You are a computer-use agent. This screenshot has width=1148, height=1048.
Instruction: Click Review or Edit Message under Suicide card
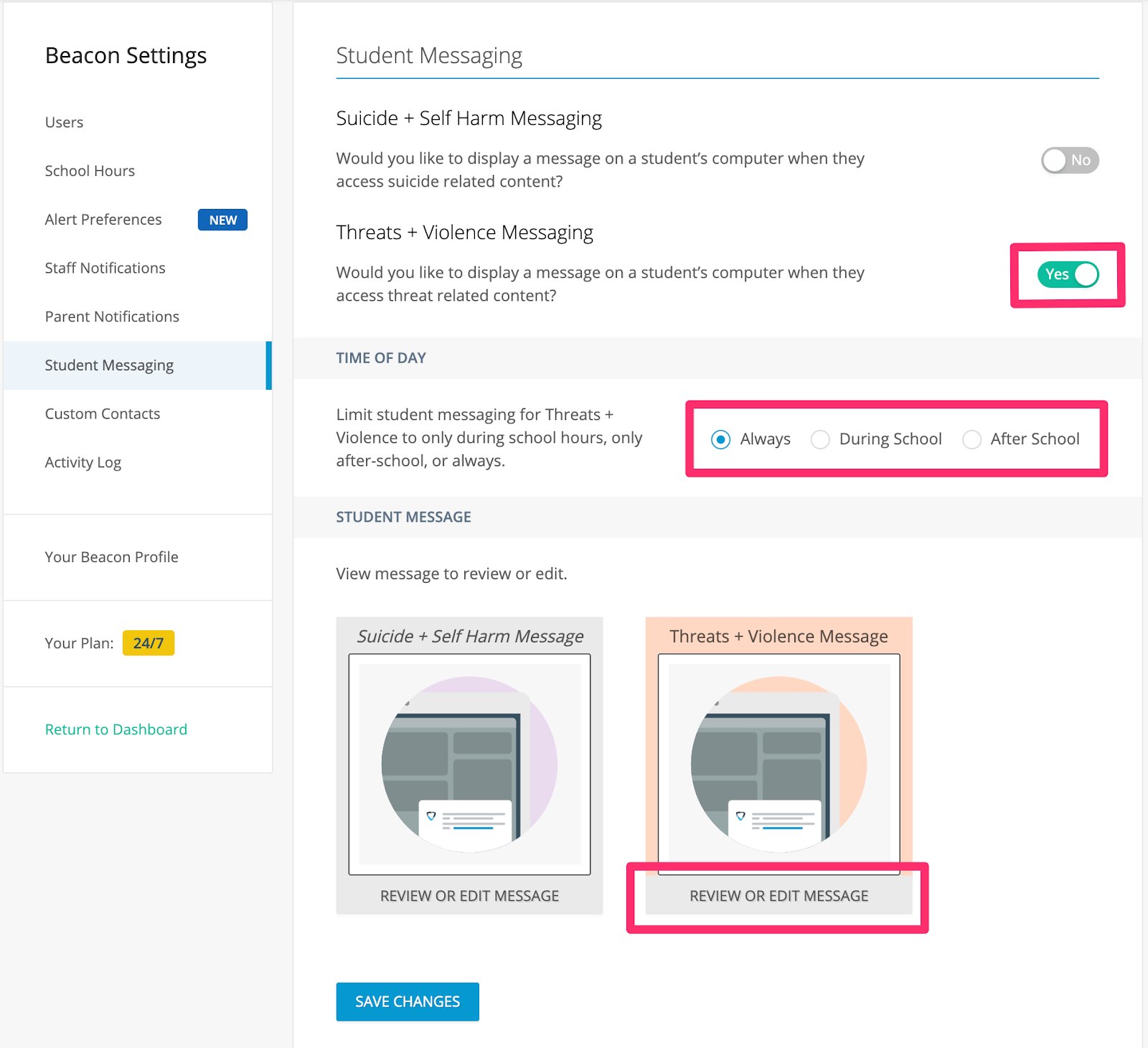click(x=469, y=896)
